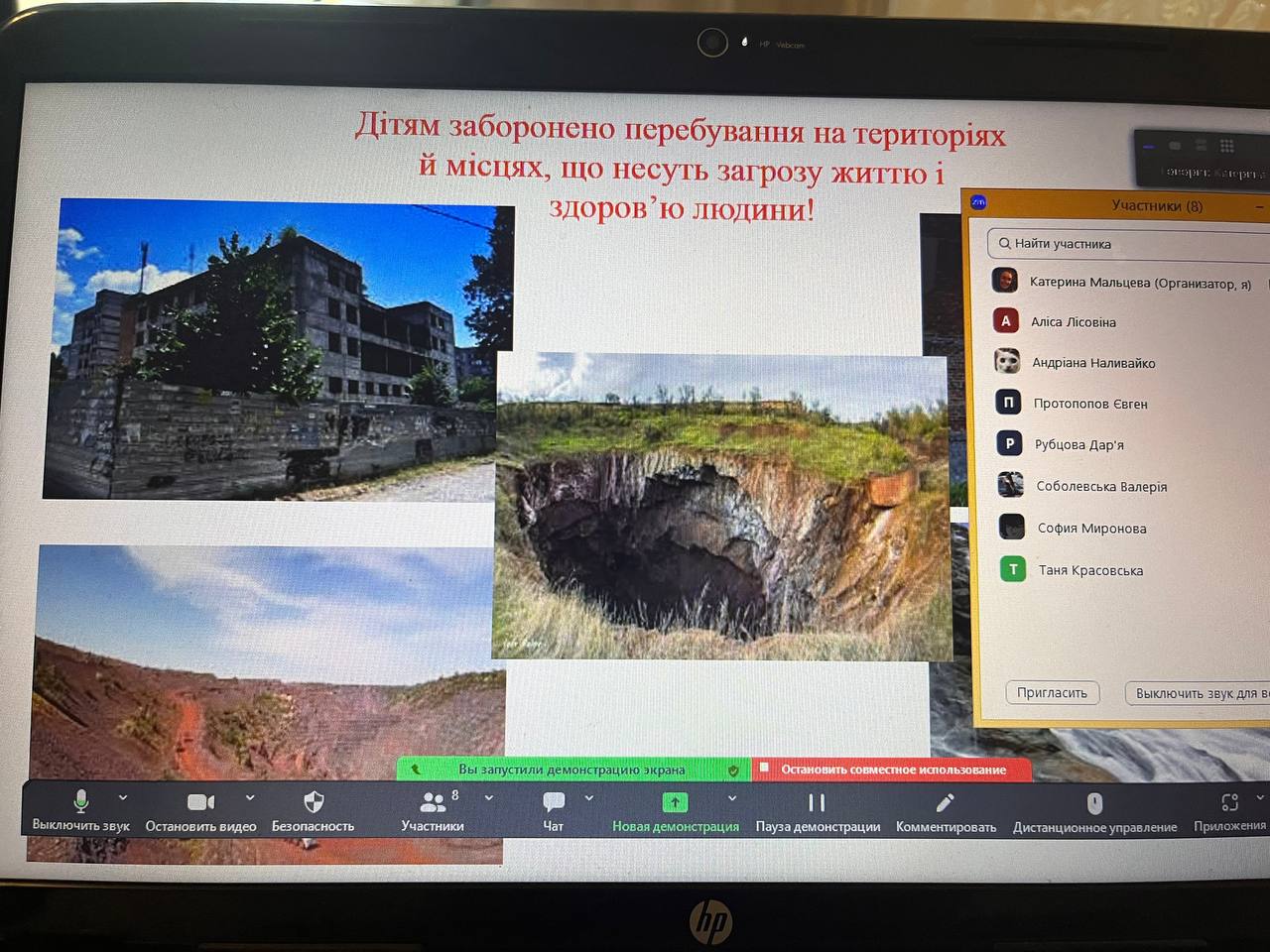Expand the arrow next to Чат
This screenshot has height=952, width=1270.
[x=589, y=797]
